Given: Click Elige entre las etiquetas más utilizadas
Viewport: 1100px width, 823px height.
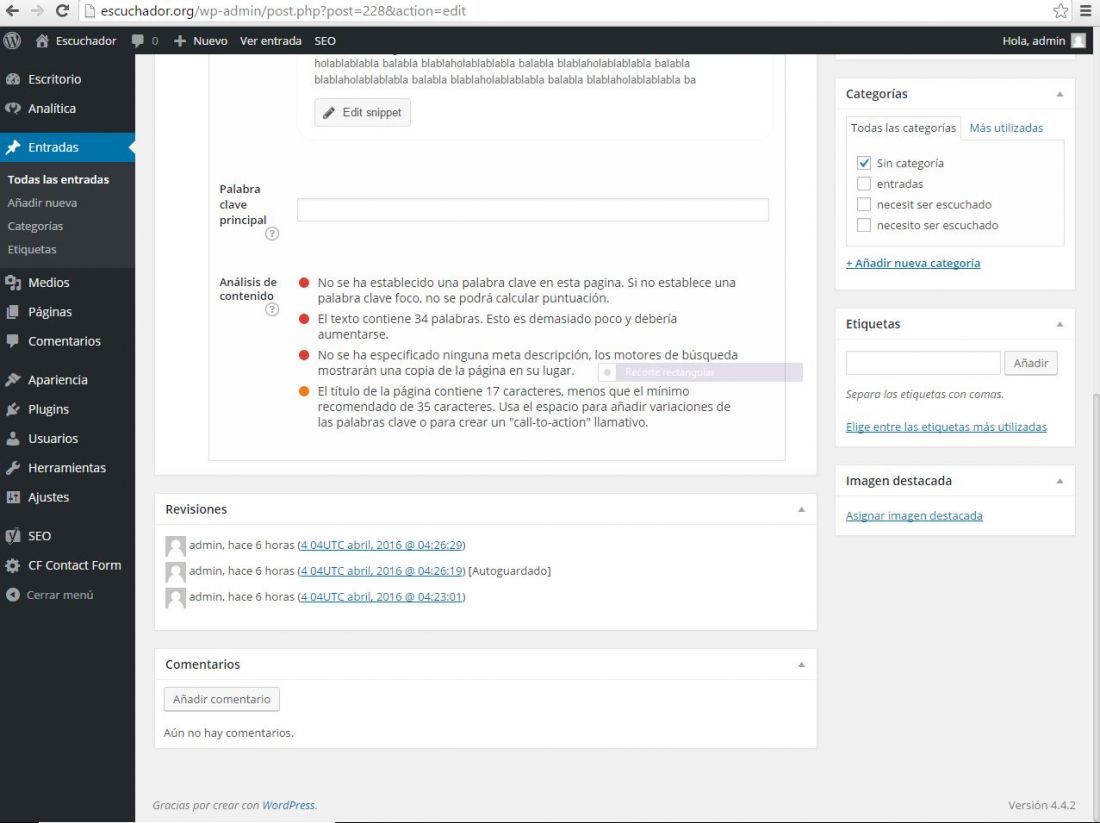Looking at the screenshot, I should point(946,427).
